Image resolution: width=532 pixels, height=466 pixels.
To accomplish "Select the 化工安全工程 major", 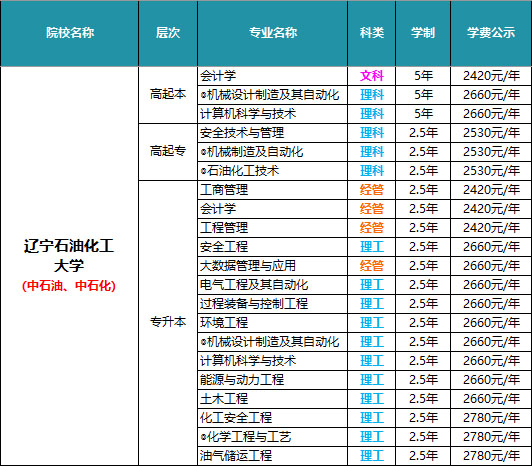I will [x=236, y=418].
